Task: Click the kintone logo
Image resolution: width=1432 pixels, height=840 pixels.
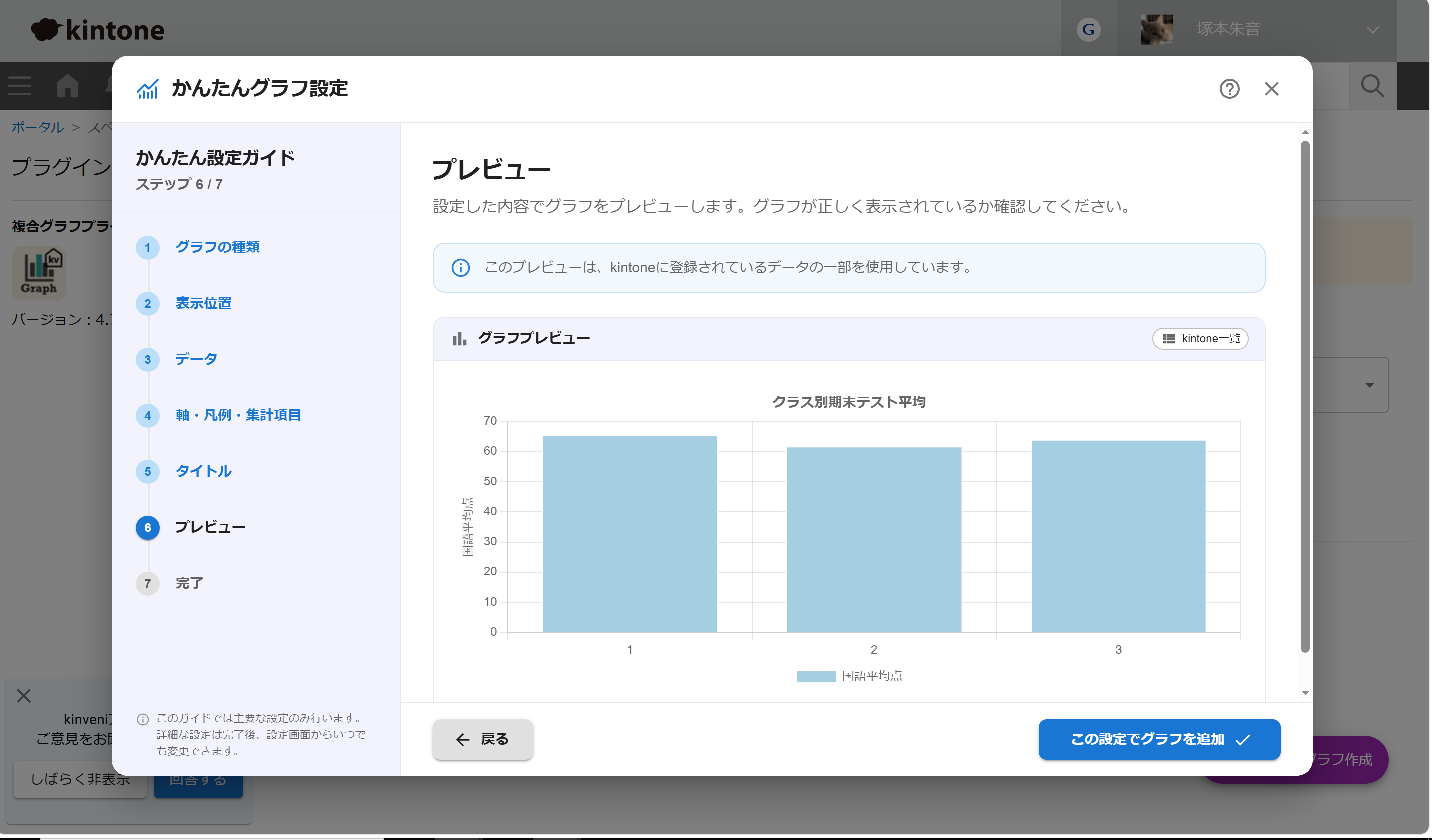Action: click(x=98, y=30)
